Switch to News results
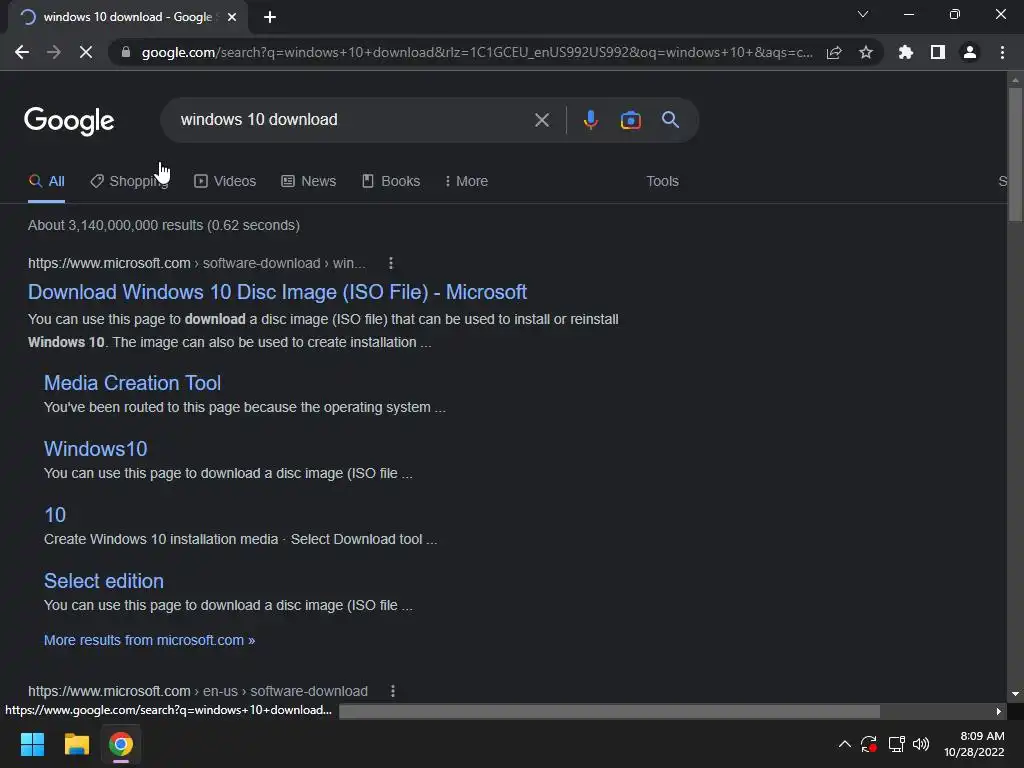Image resolution: width=1024 pixels, height=768 pixels. 309,182
